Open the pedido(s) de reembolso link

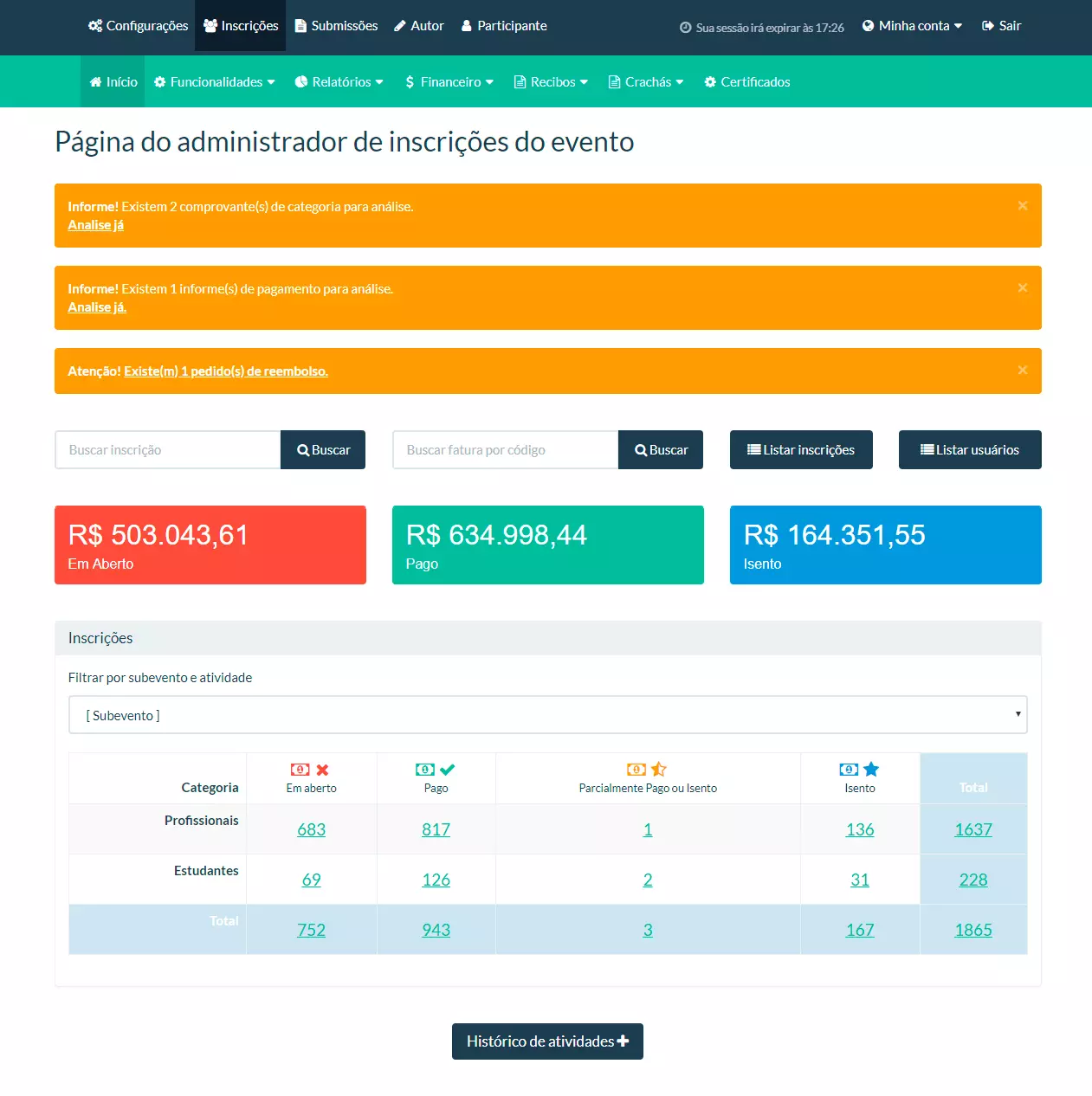click(226, 371)
